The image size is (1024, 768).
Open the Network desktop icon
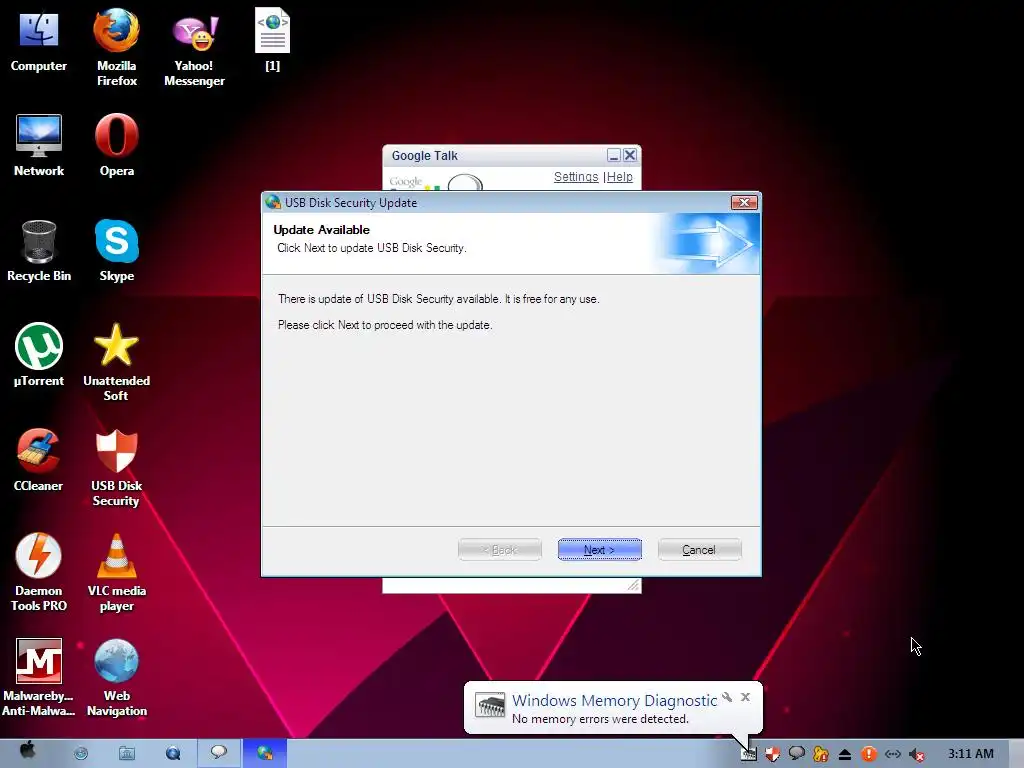point(39,145)
